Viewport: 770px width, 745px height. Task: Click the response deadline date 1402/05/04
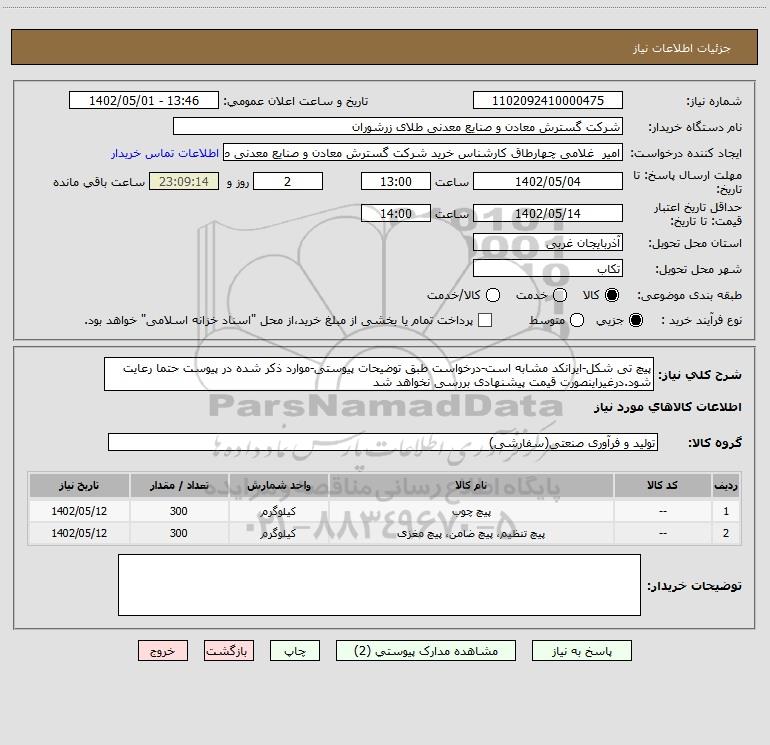(548, 181)
